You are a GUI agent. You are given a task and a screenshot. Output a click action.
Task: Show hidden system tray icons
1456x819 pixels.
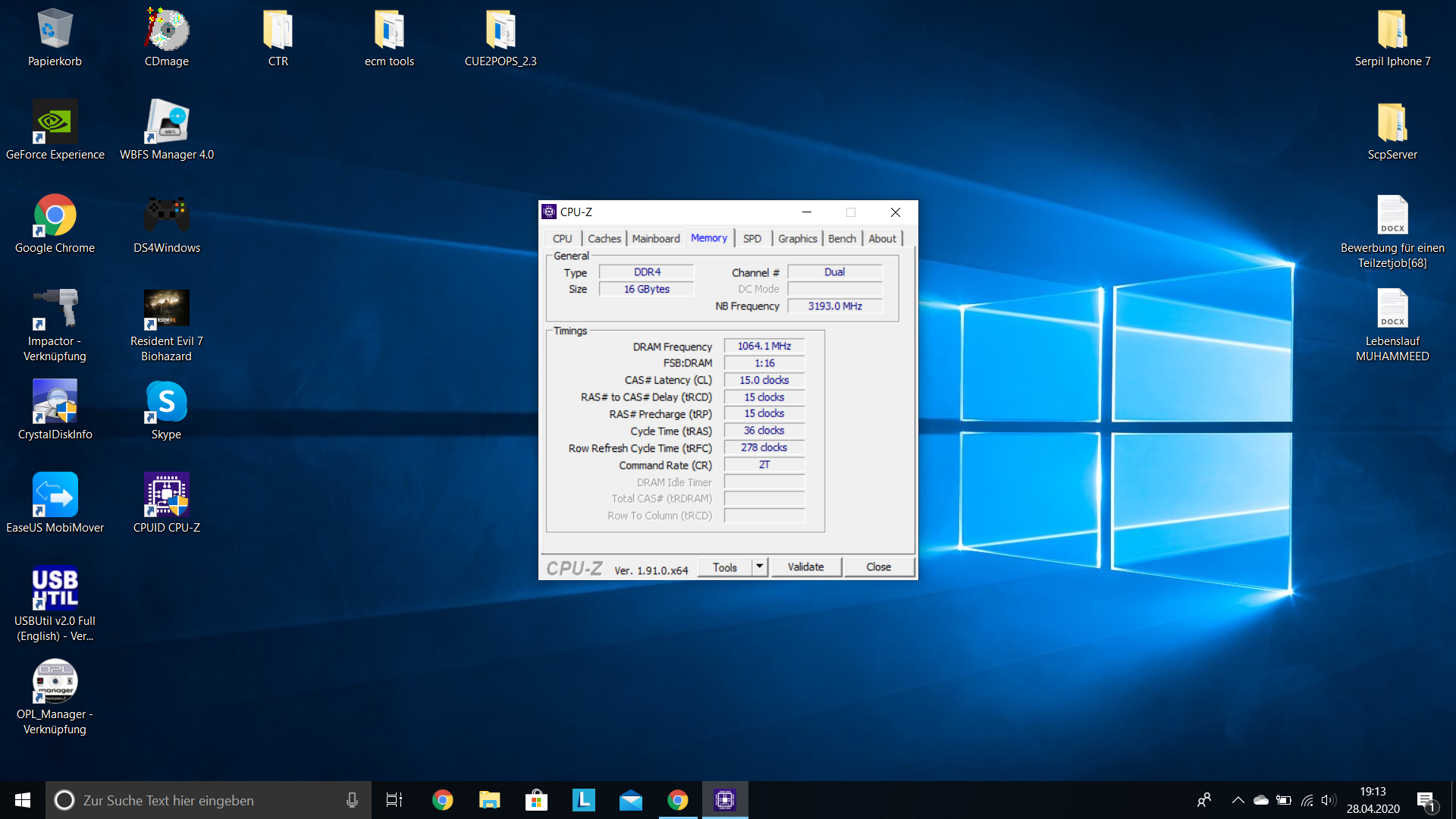(x=1238, y=800)
